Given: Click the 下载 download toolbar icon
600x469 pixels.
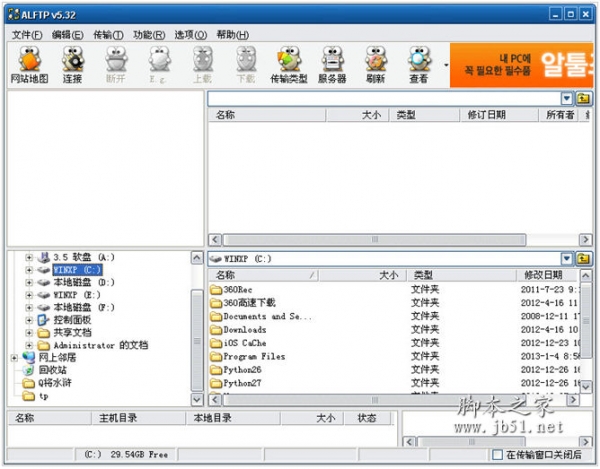Looking at the screenshot, I should [246, 65].
